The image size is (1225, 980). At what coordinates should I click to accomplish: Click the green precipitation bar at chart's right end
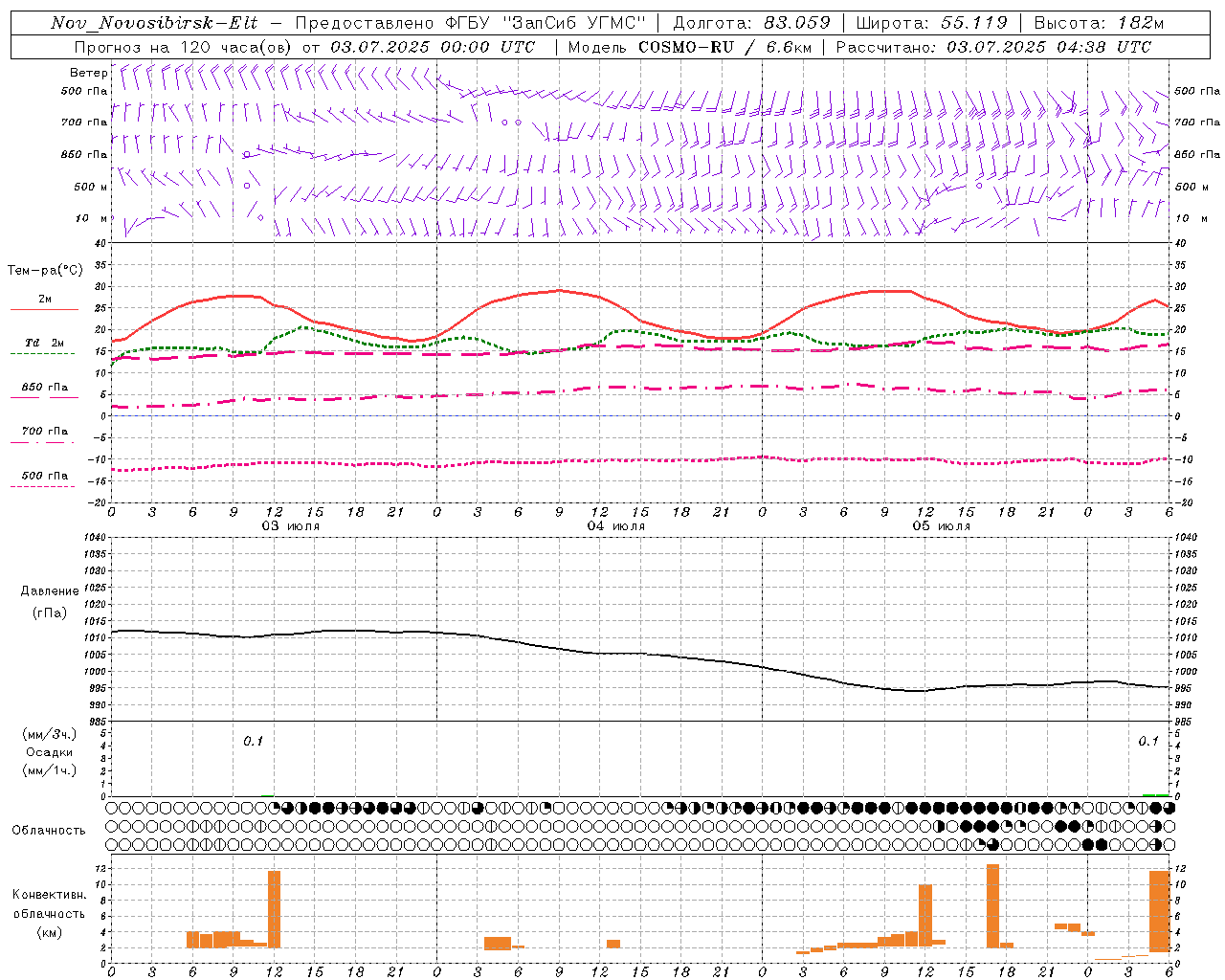tap(1156, 794)
